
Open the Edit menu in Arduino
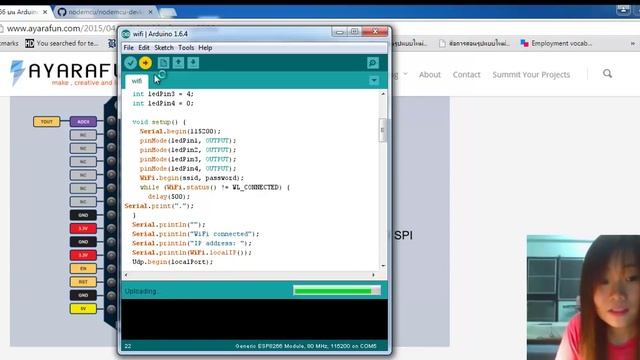144,48
